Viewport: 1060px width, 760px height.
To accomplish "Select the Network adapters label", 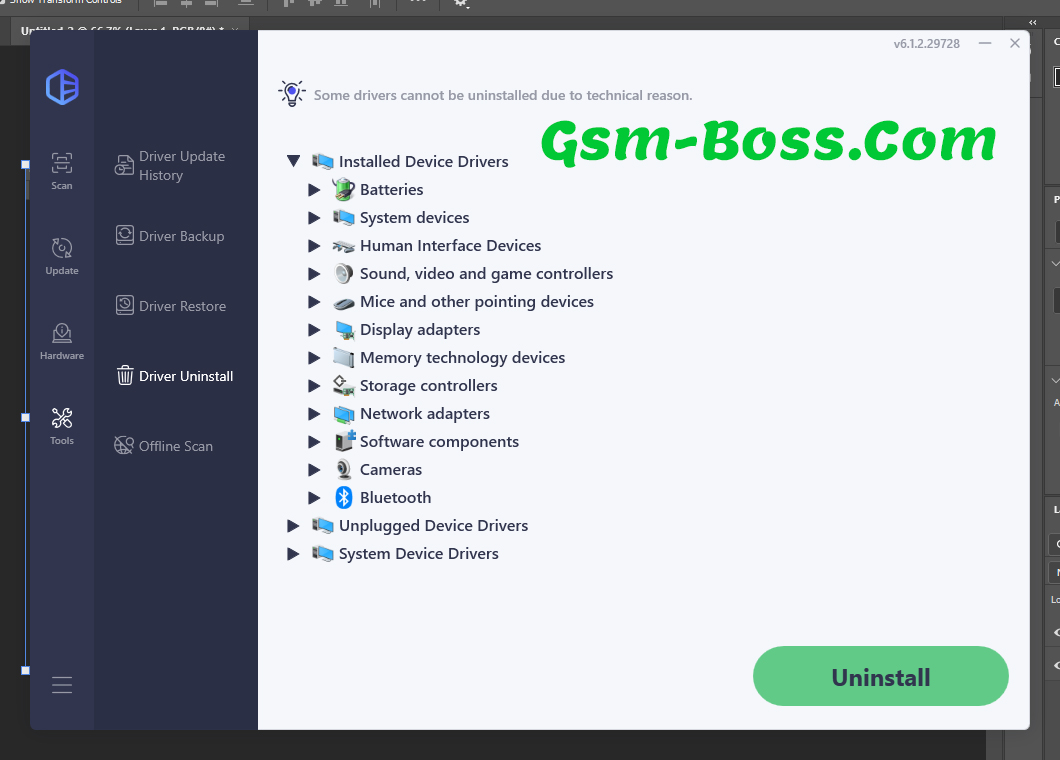I will tap(425, 414).
